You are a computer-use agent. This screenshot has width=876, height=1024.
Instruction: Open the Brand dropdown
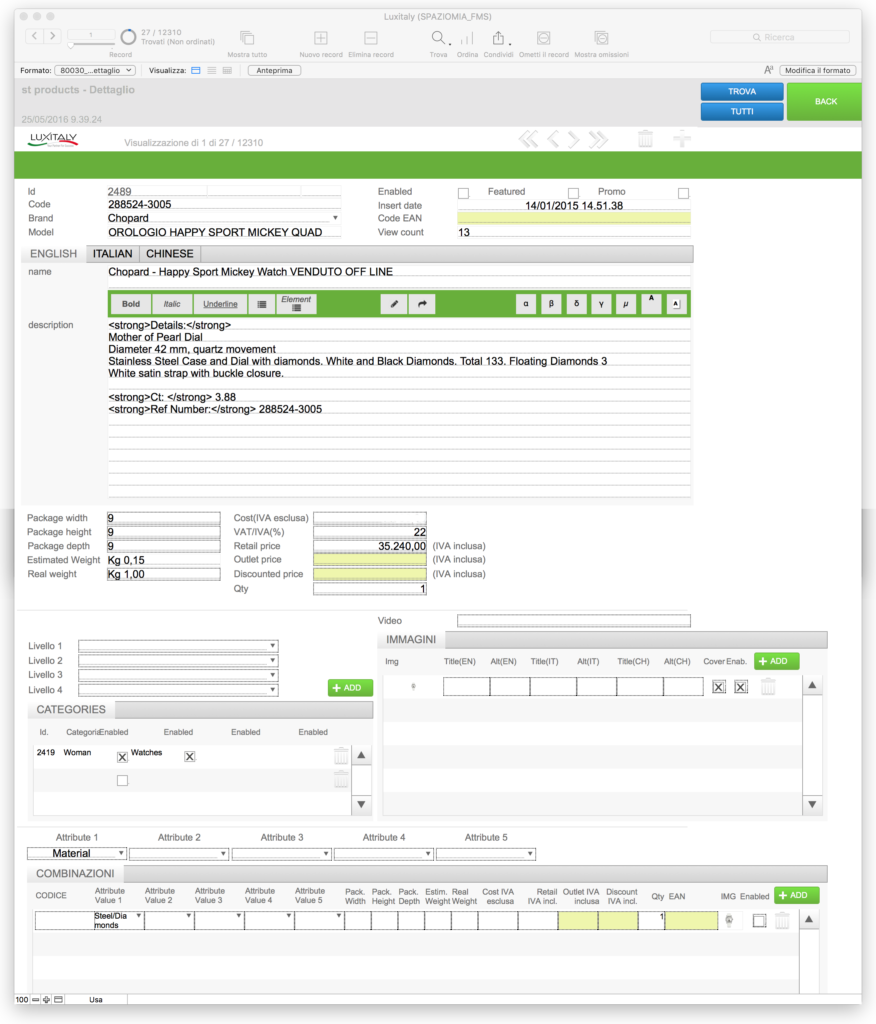pyautogui.click(x=335, y=218)
